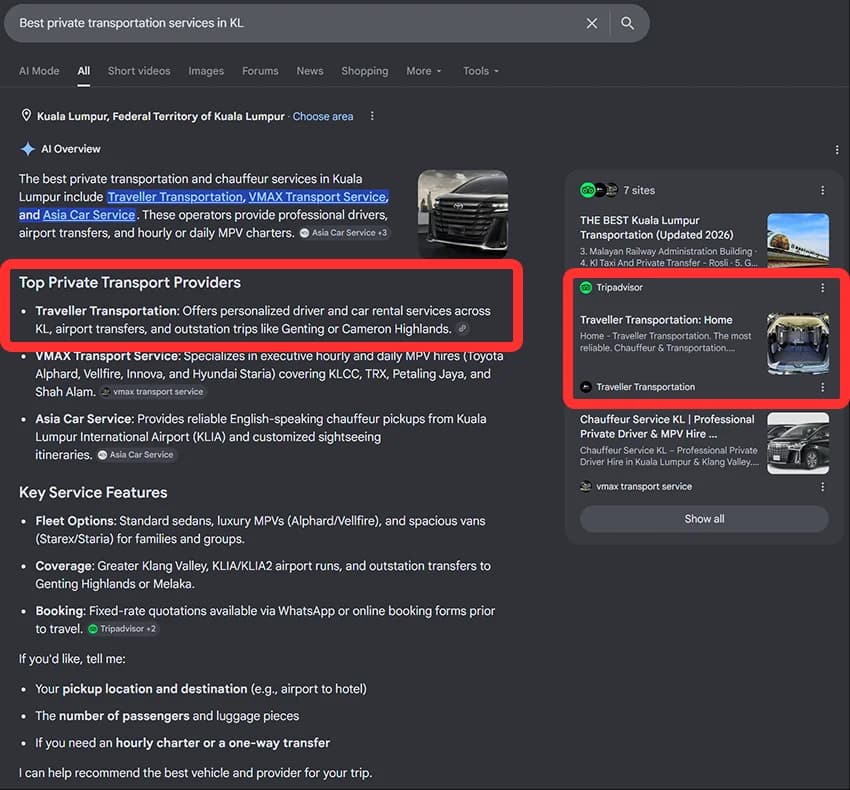The height and width of the screenshot is (790, 850).
Task: Click the Top Private Transport Providers heading
Action: [130, 282]
